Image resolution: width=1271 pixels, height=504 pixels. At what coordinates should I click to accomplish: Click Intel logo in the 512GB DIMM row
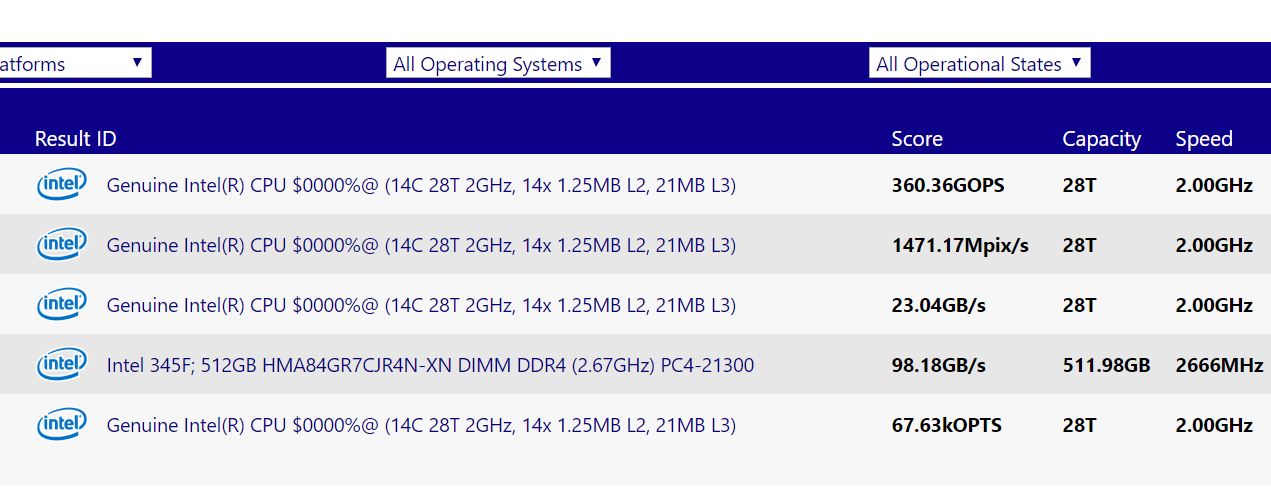62,365
